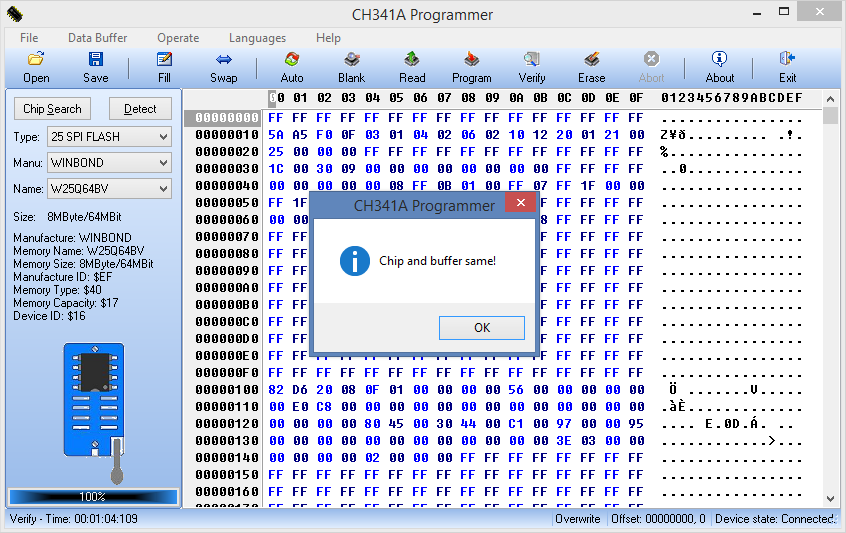Viewport: 846px width, 533px height.
Task: Click the ASCII column header 0123456789ABCDEF
Action: coord(732,98)
